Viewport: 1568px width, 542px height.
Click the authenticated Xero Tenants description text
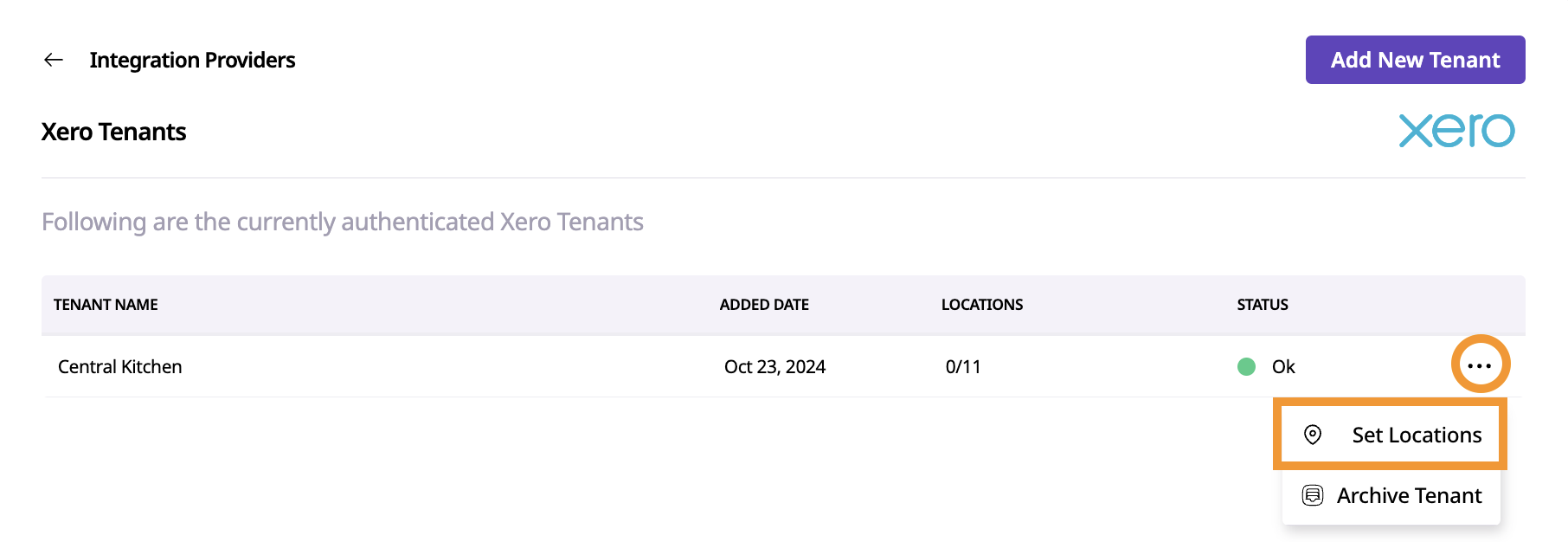(342, 222)
